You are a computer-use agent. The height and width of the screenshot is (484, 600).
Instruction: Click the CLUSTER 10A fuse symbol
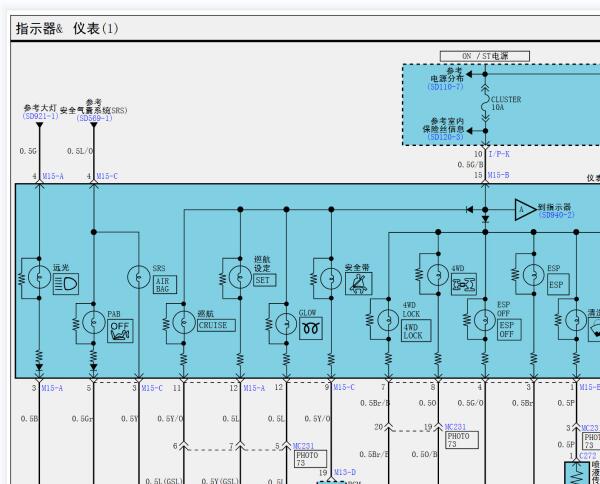[485, 103]
